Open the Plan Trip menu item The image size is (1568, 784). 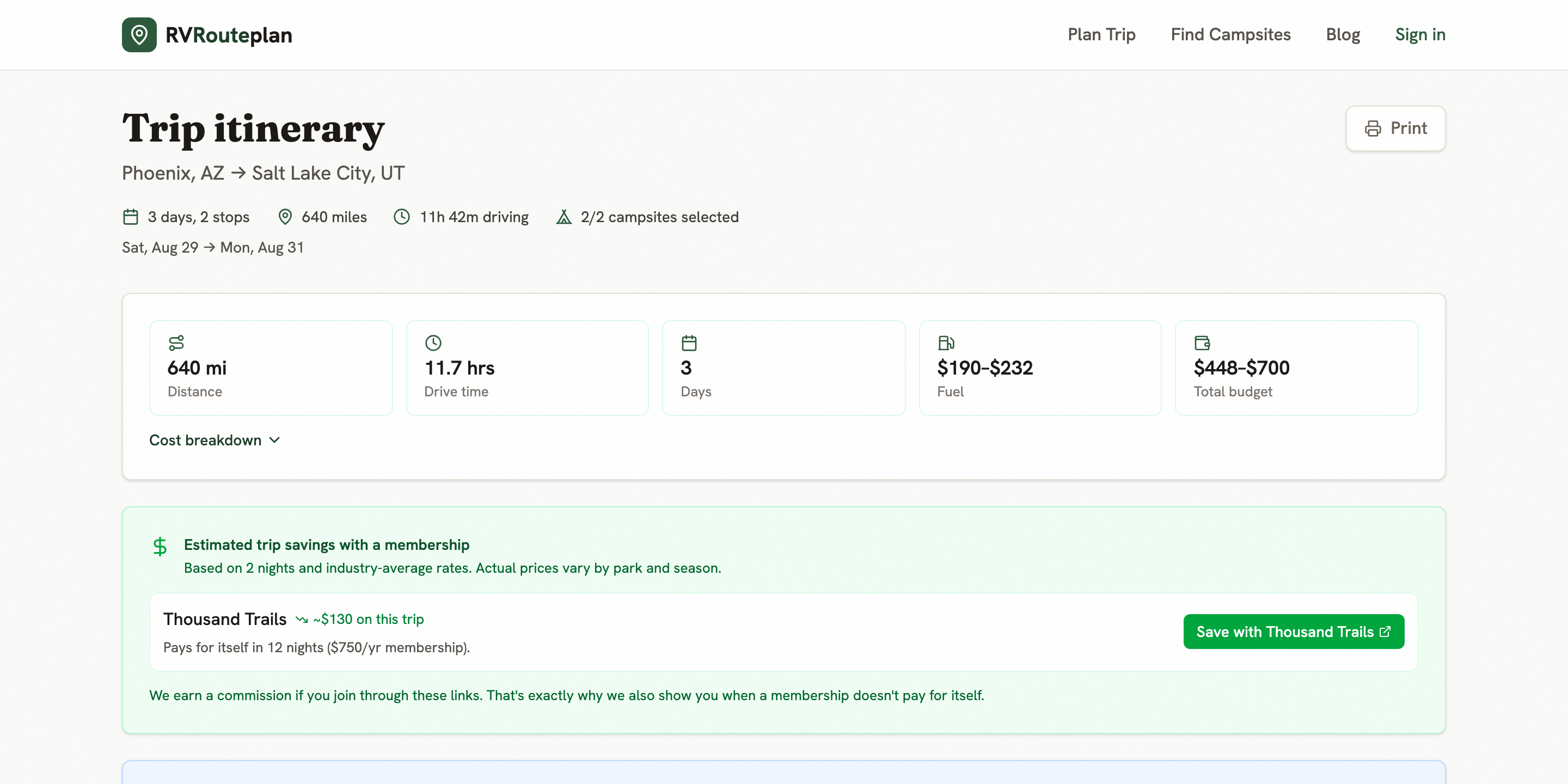[1101, 35]
